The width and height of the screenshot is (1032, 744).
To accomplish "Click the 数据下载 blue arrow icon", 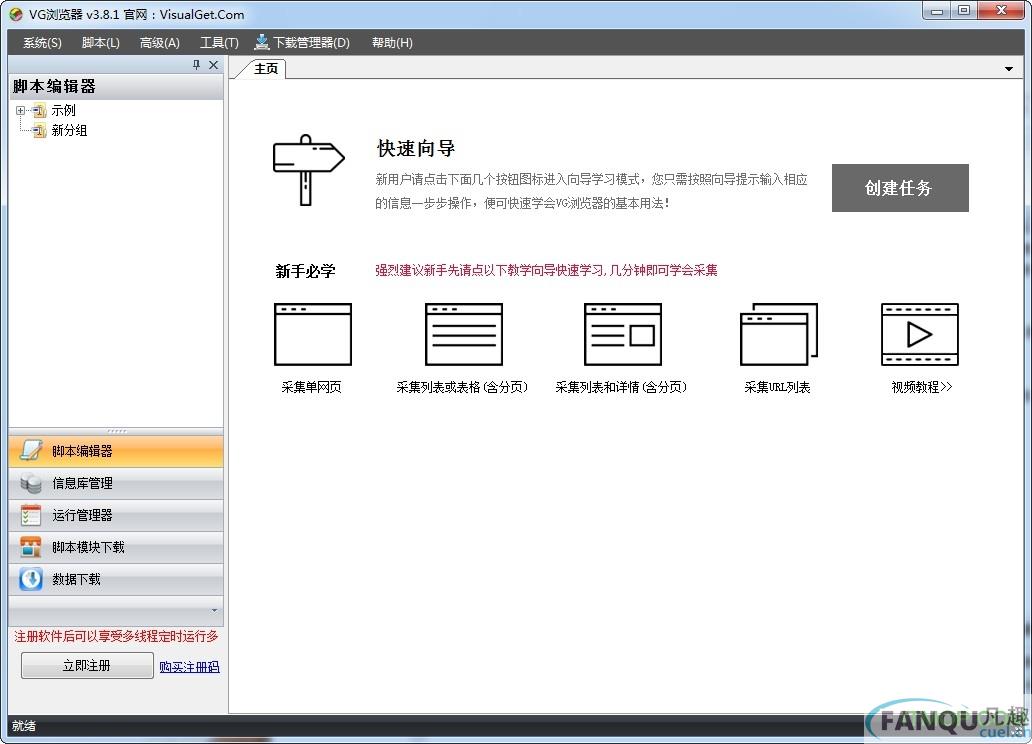I will tap(31, 579).
